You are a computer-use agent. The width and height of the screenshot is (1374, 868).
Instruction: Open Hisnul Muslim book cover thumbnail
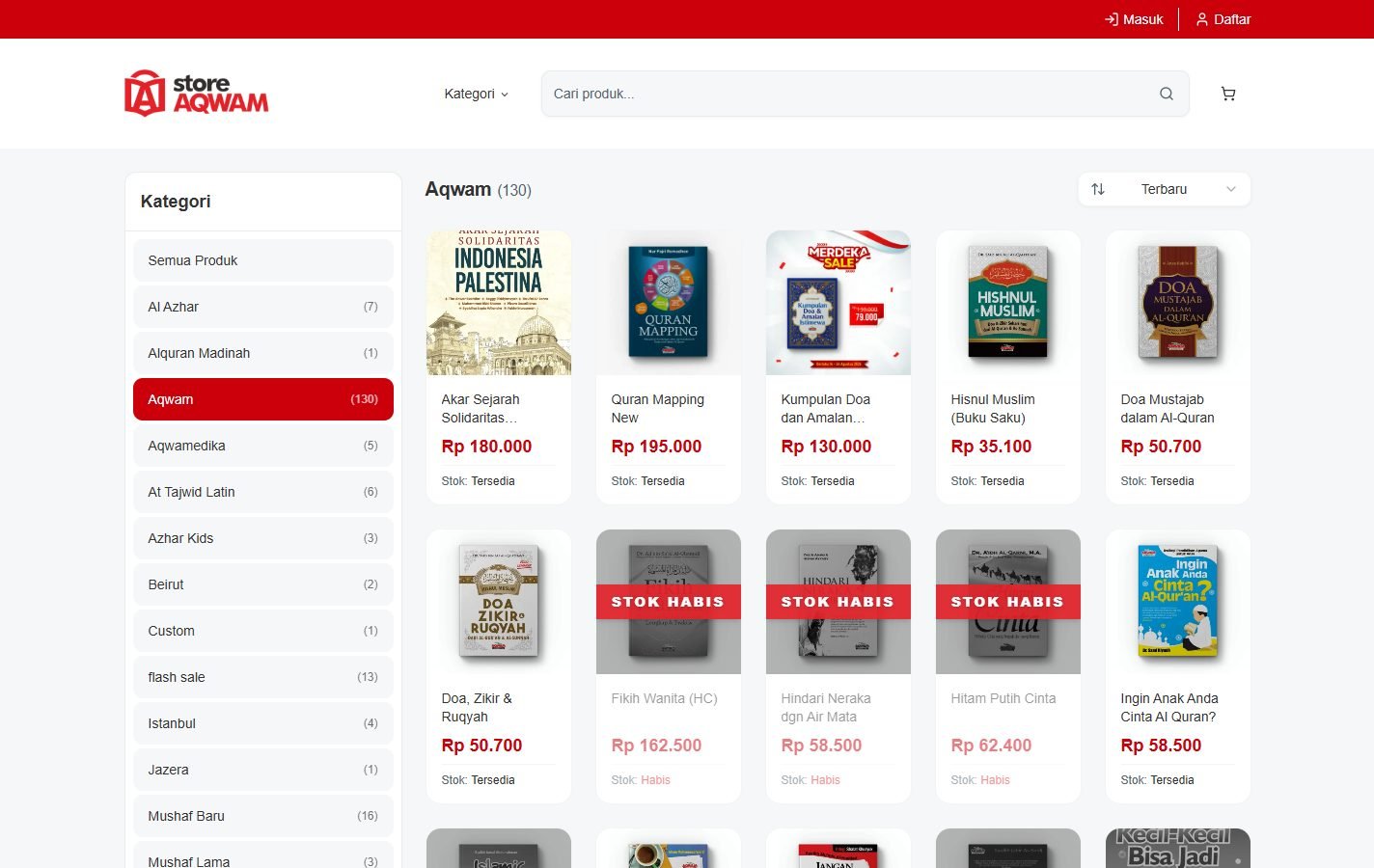(x=1008, y=303)
